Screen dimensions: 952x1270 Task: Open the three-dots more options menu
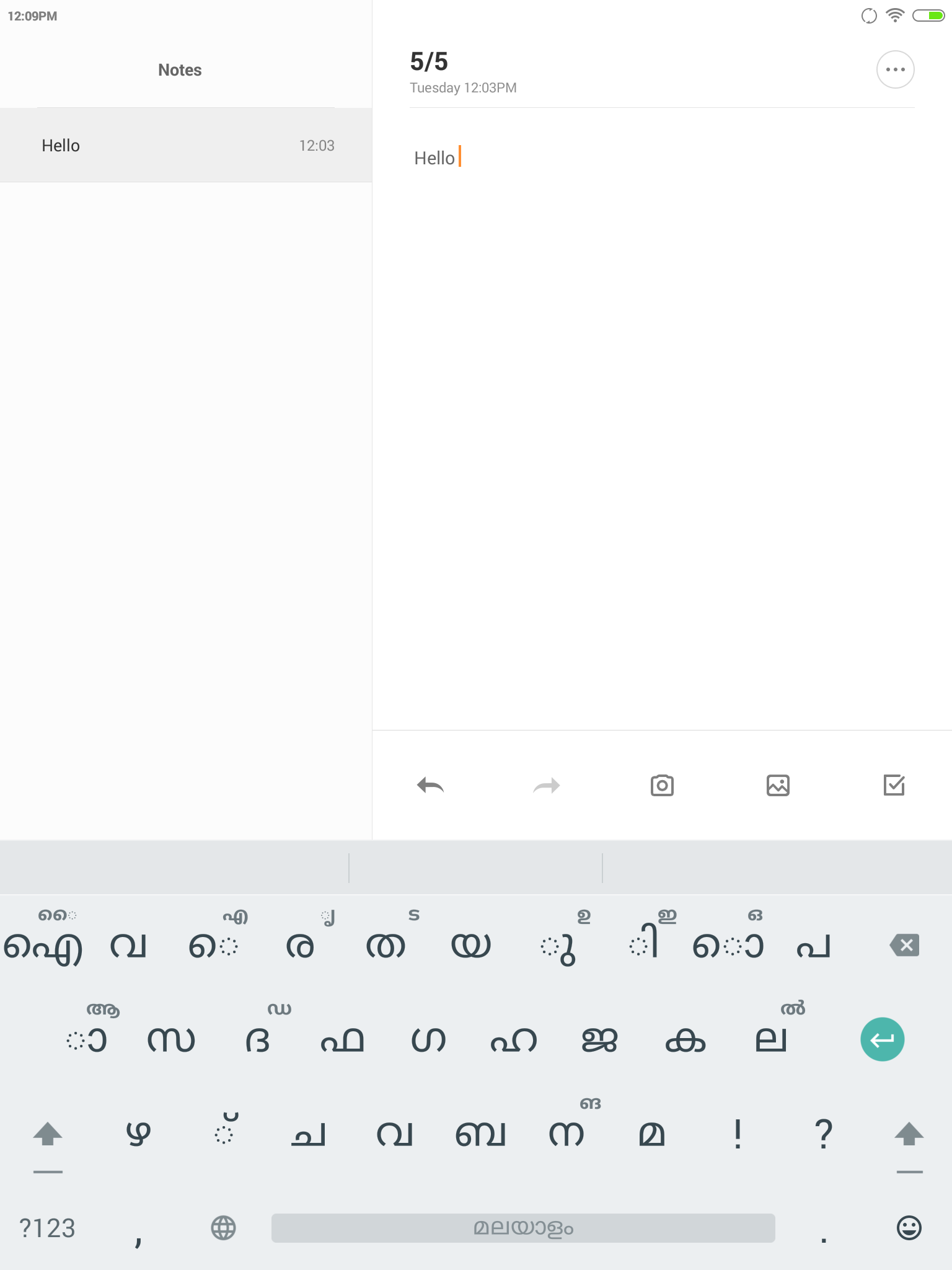895,69
